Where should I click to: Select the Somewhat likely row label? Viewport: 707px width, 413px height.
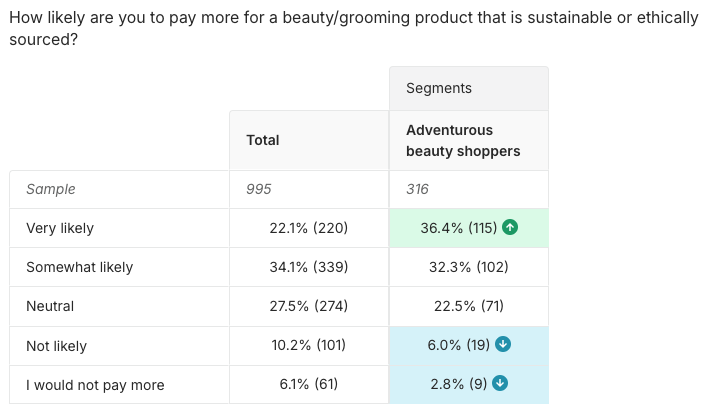(79, 267)
